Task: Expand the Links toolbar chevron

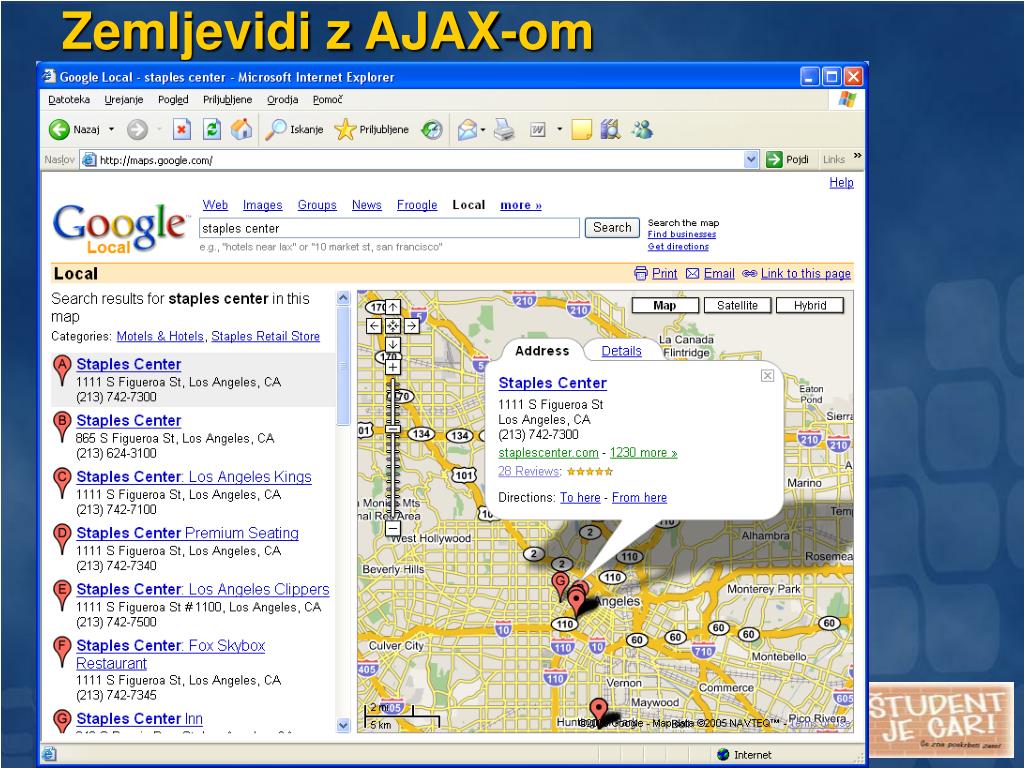Action: pos(857,156)
